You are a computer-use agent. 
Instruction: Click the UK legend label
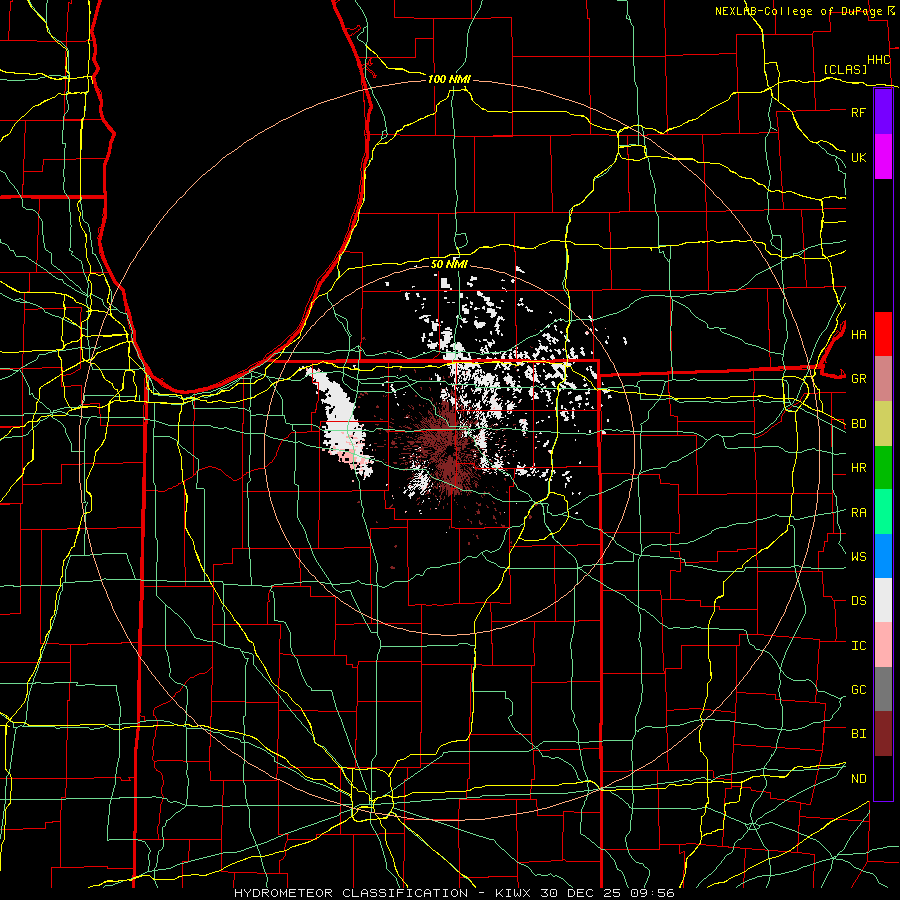pos(858,157)
